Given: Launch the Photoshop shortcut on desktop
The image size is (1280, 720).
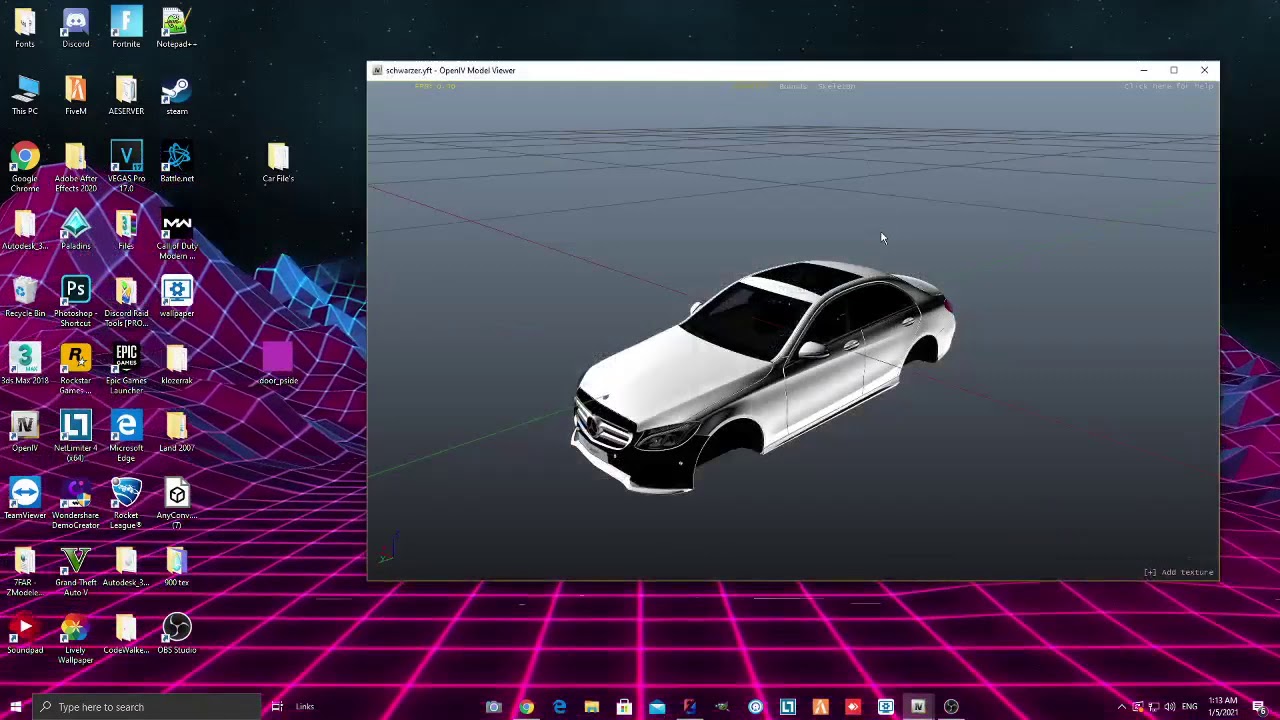Looking at the screenshot, I should pyautogui.click(x=75, y=302).
